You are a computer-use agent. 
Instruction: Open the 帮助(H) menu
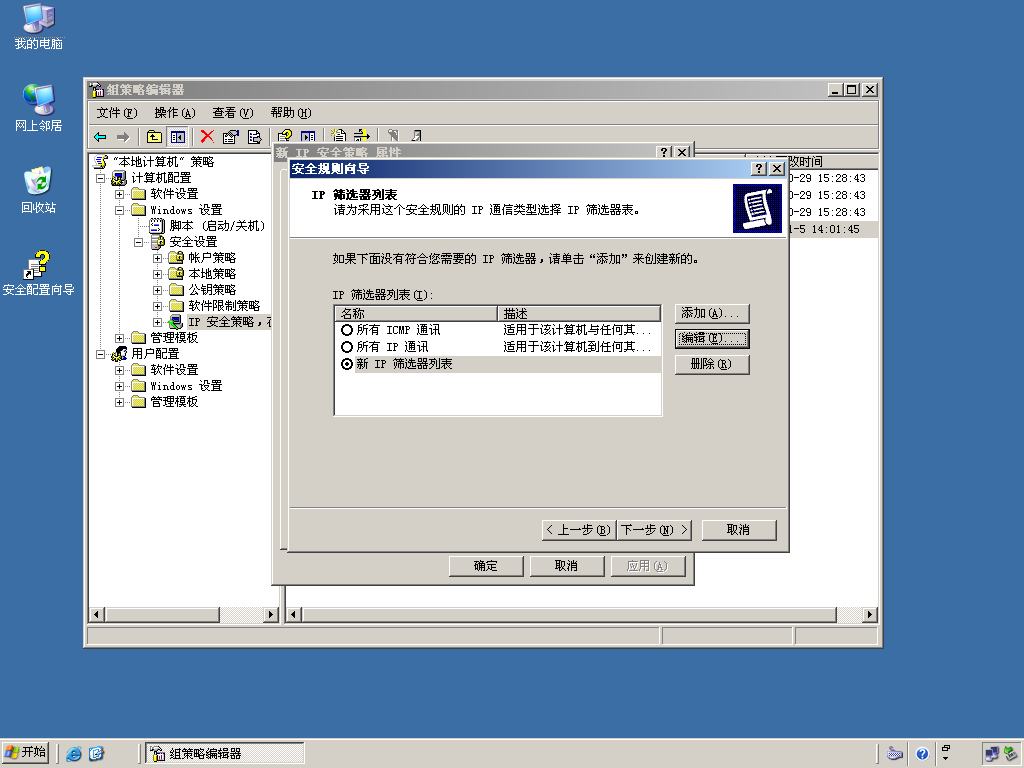pyautogui.click(x=291, y=113)
